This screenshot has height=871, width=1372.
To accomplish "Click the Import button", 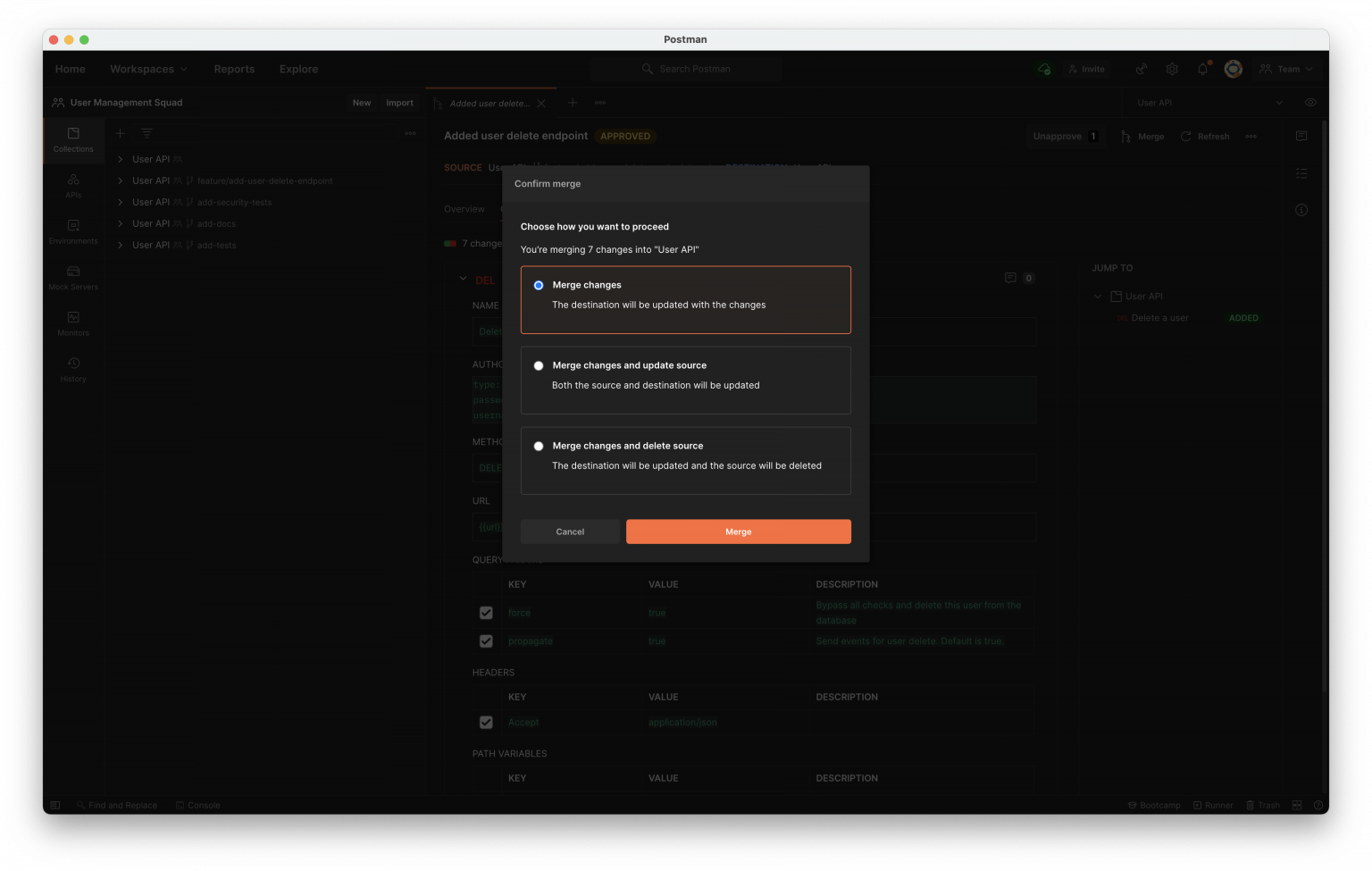I will 399,103.
